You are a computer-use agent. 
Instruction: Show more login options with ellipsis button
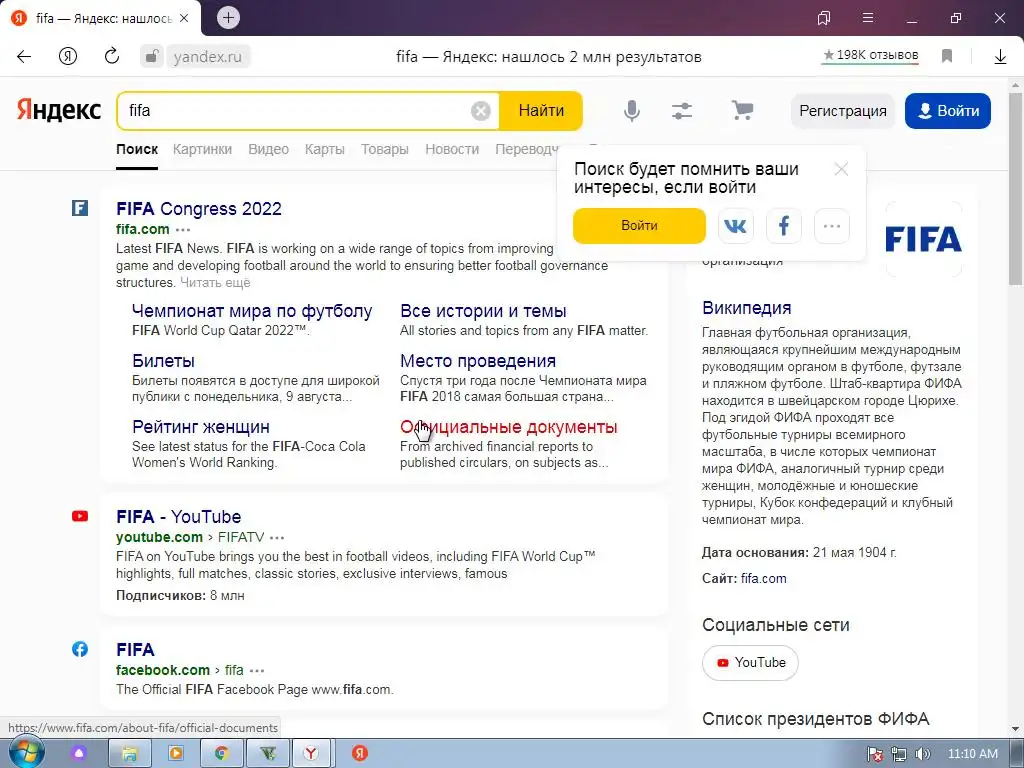(x=832, y=226)
